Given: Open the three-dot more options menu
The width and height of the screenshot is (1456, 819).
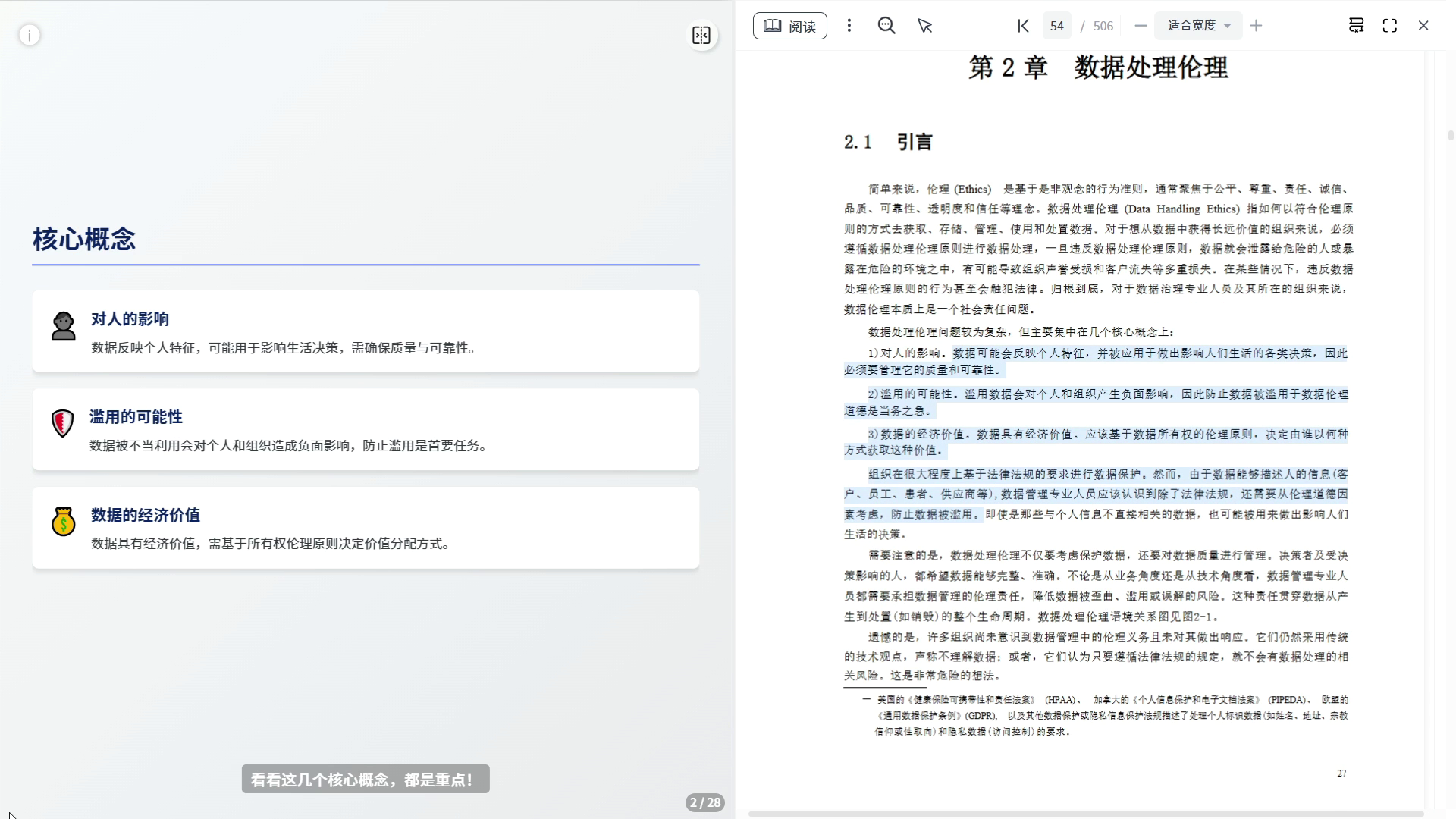Looking at the screenshot, I should pos(849,26).
